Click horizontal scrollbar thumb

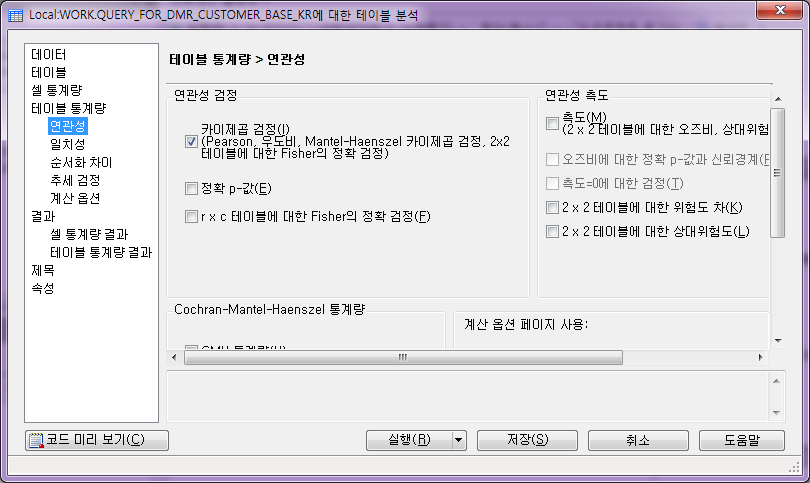403,357
